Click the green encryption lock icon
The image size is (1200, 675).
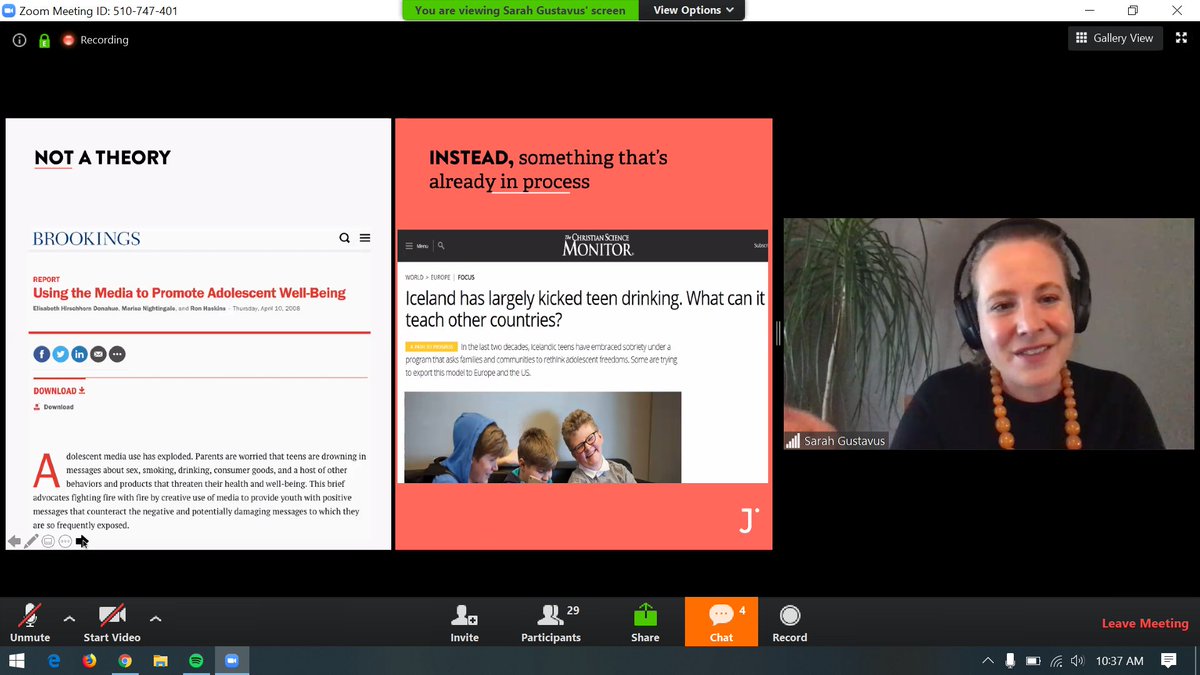44,41
